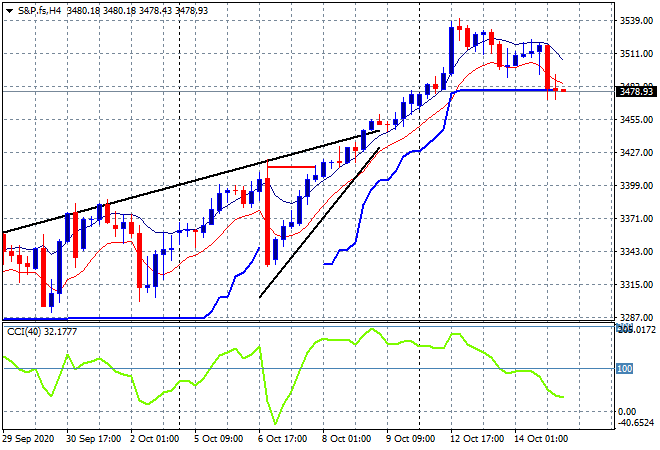
Task: Click the S&P.fs,H4 chart title text
Action: [x=40, y=11]
